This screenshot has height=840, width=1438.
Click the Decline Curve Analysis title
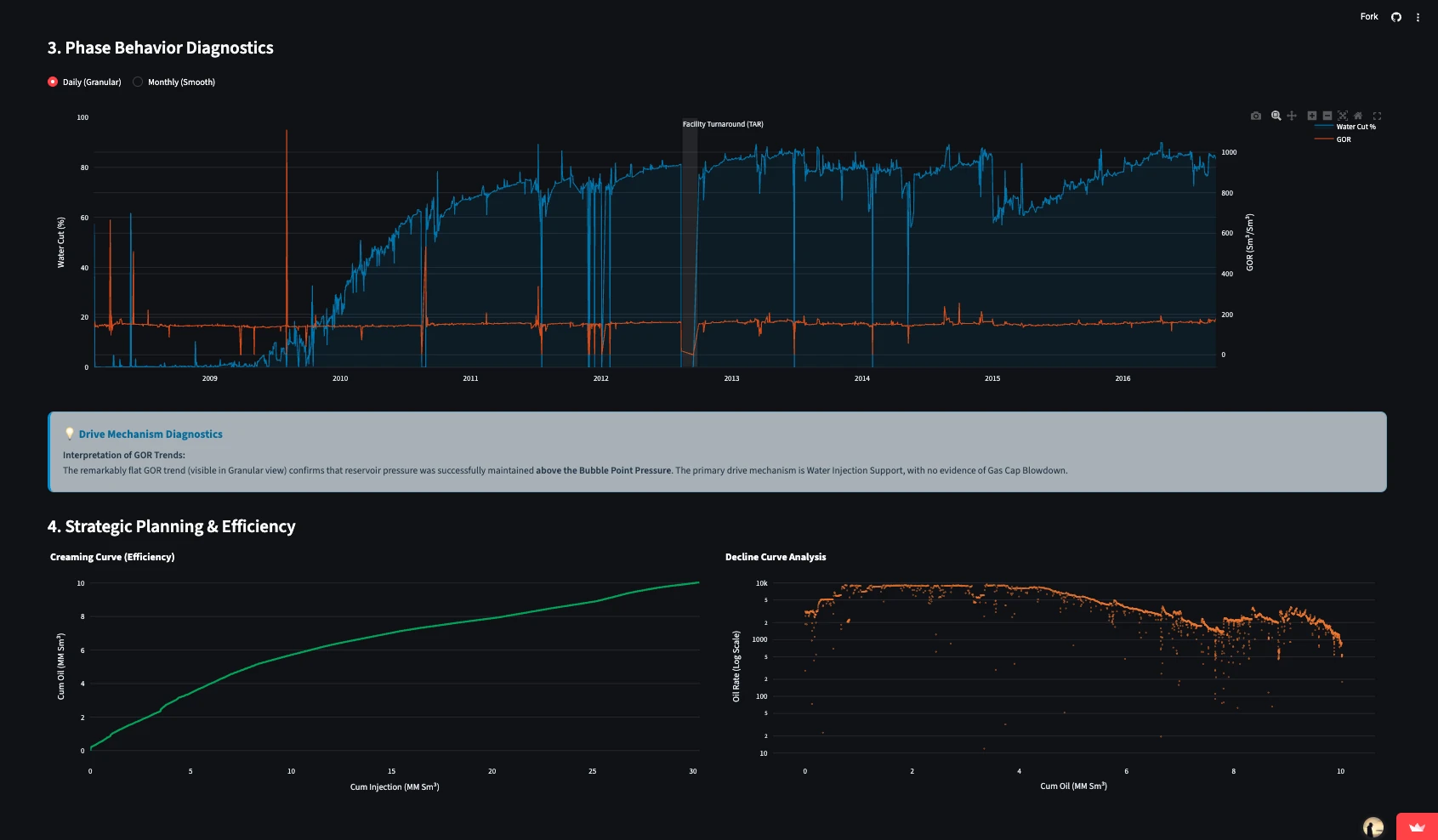click(x=776, y=558)
